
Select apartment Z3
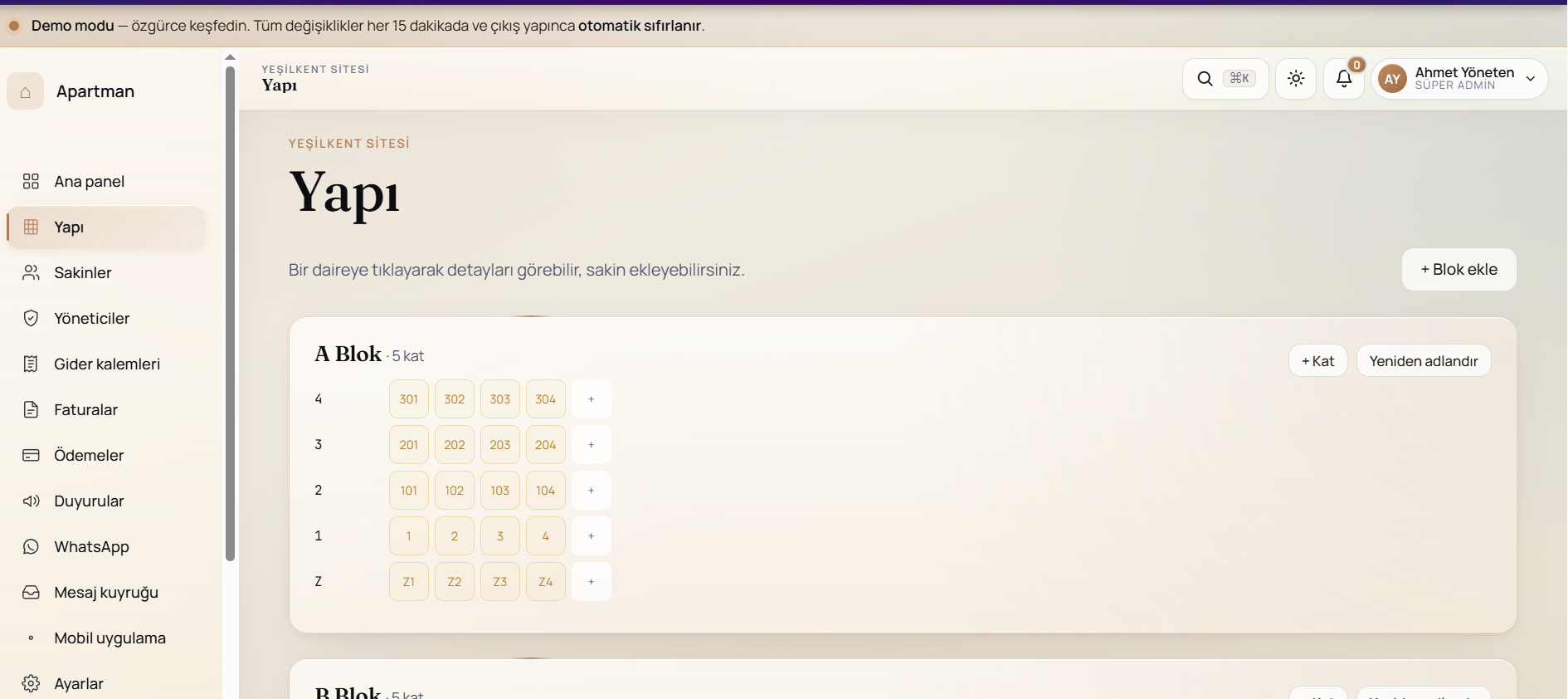pos(500,581)
